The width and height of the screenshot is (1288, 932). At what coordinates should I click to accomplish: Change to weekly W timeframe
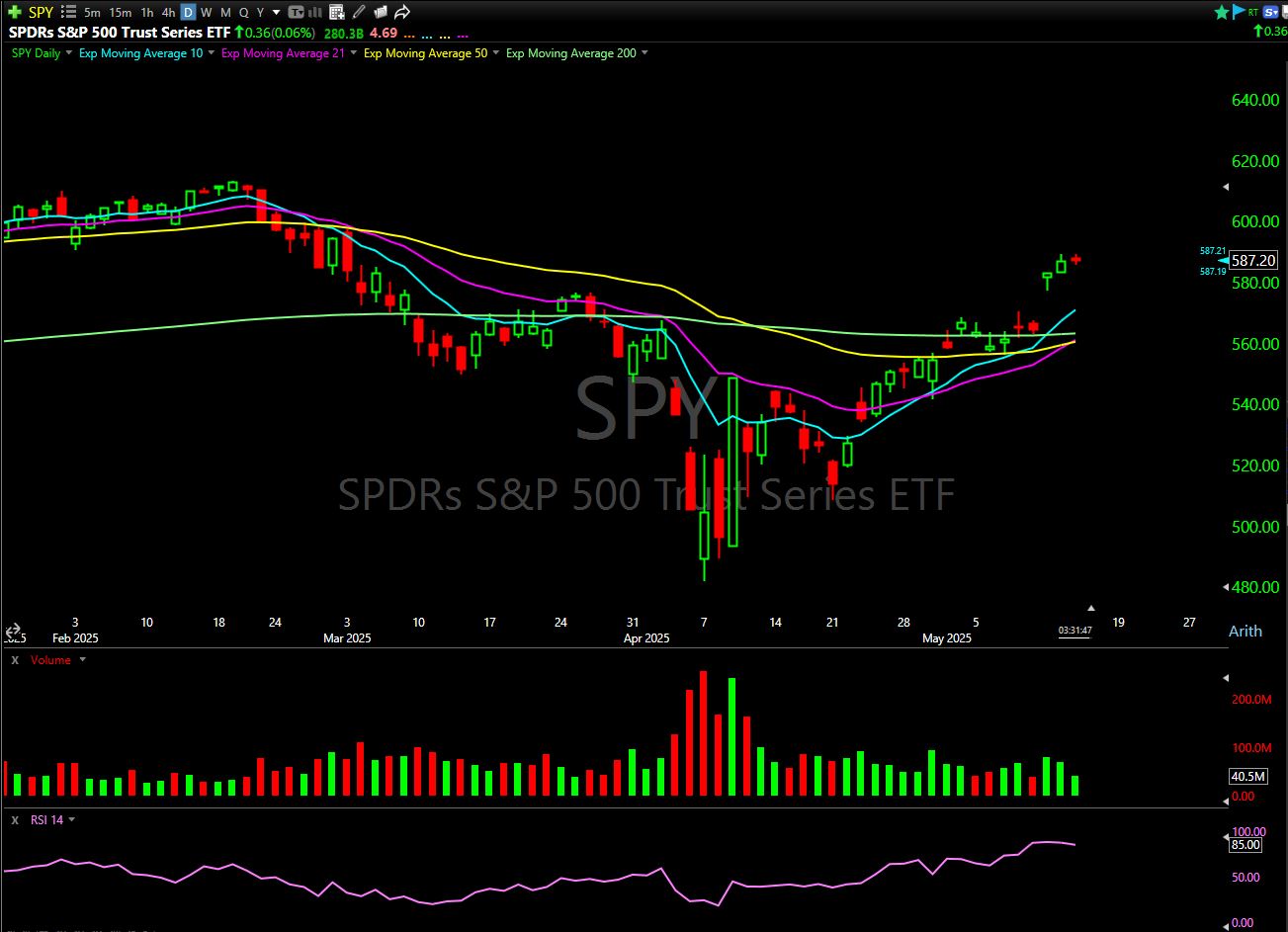click(207, 12)
